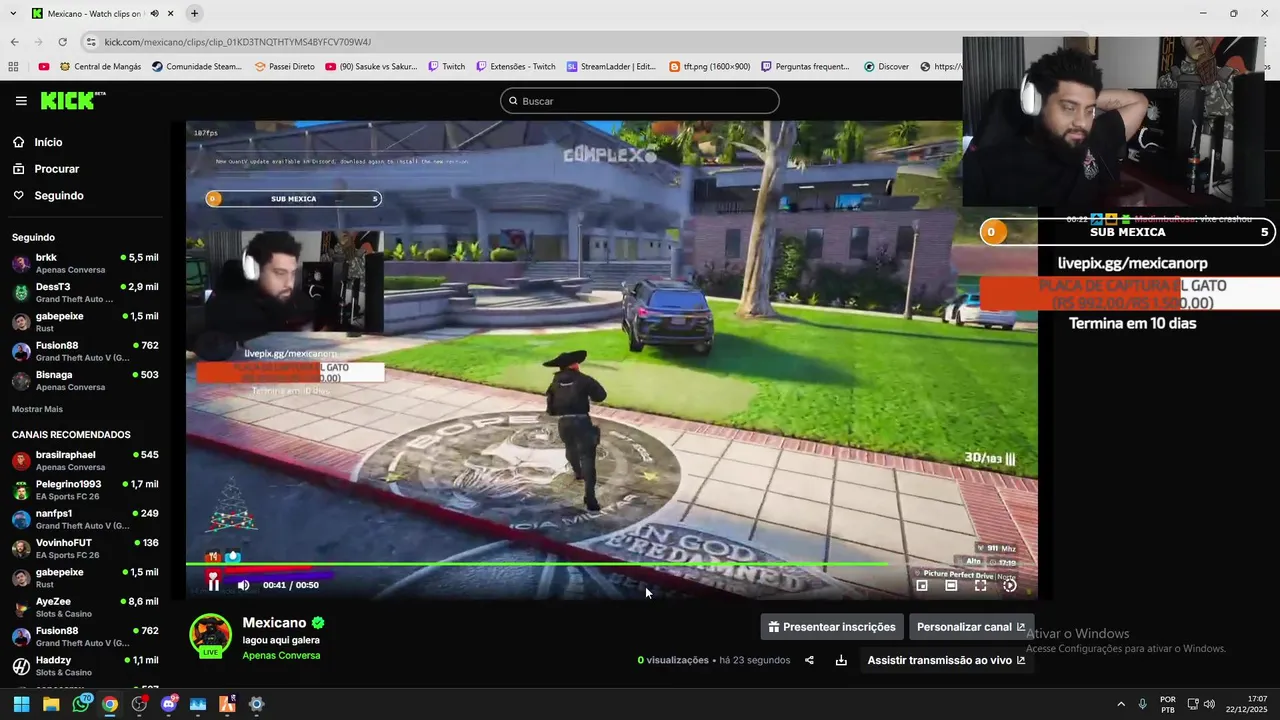The height and width of the screenshot is (720, 1280).
Task: Open Discord from taskbar
Action: [168, 704]
